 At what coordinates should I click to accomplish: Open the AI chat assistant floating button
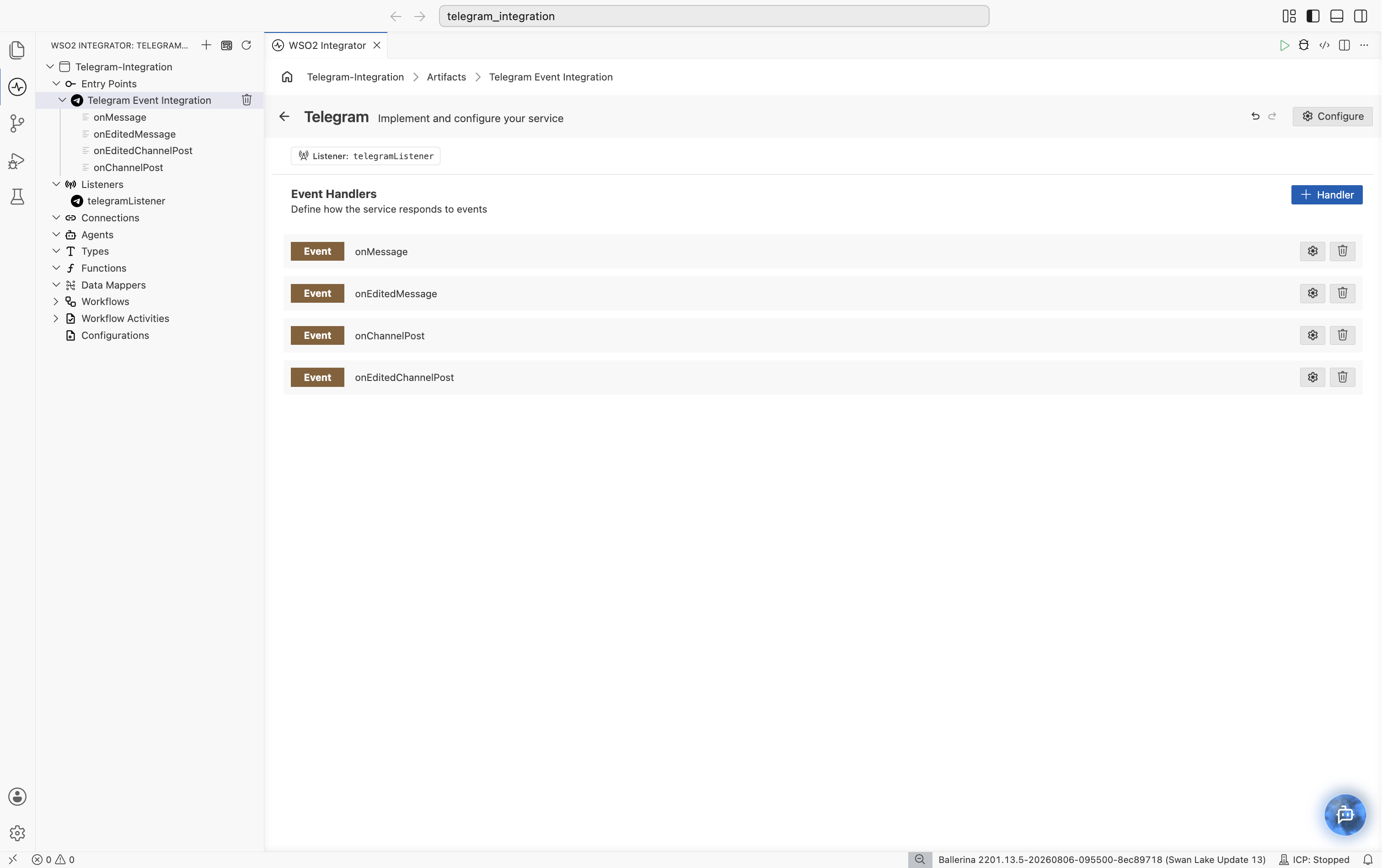[x=1345, y=814]
